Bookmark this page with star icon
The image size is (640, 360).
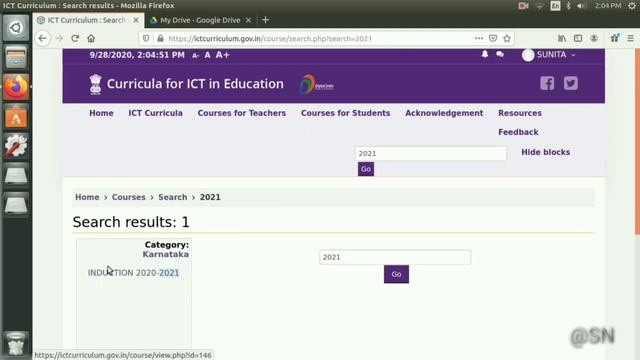[507, 38]
